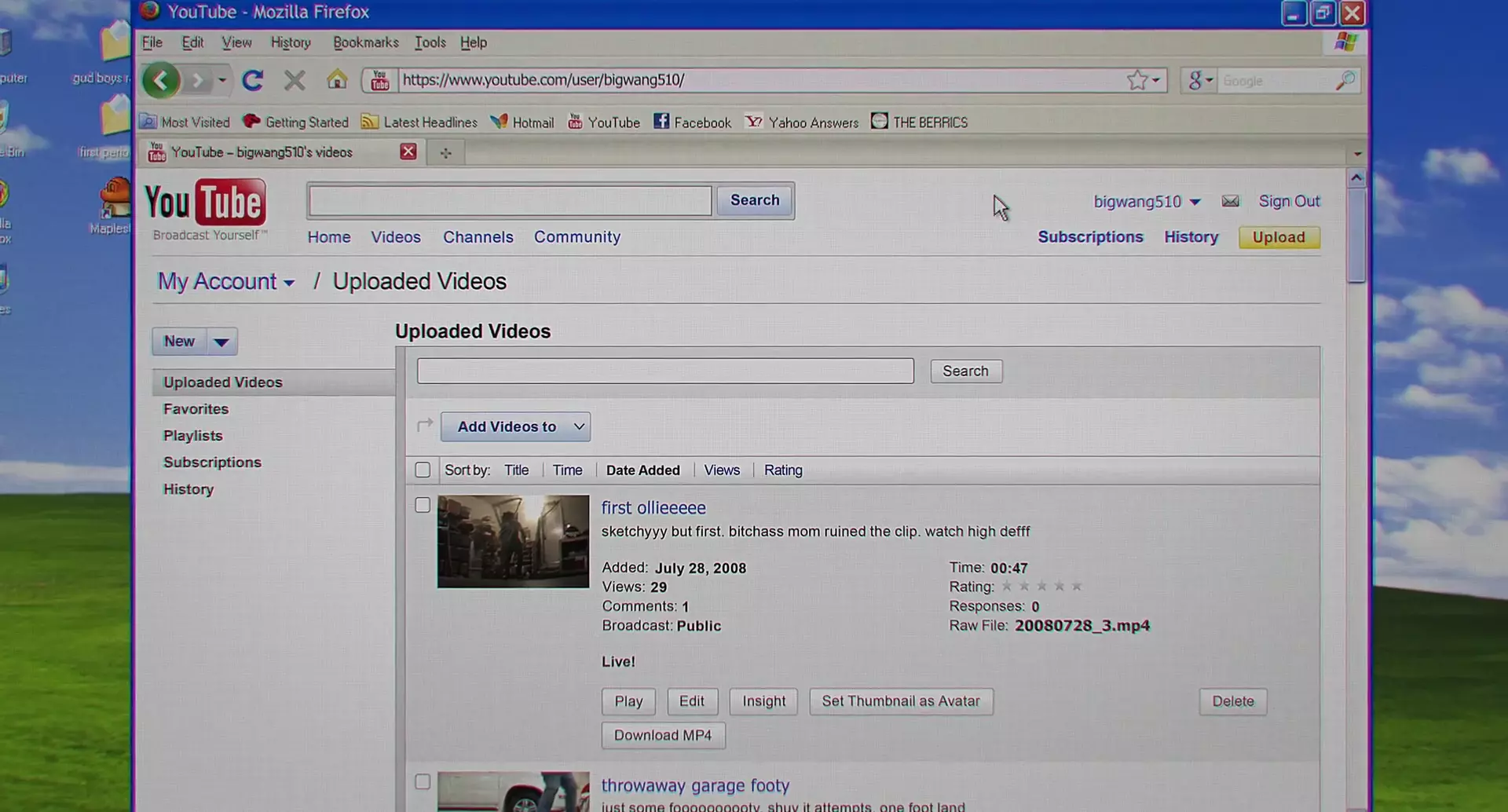Open the Help menu

coord(474,42)
